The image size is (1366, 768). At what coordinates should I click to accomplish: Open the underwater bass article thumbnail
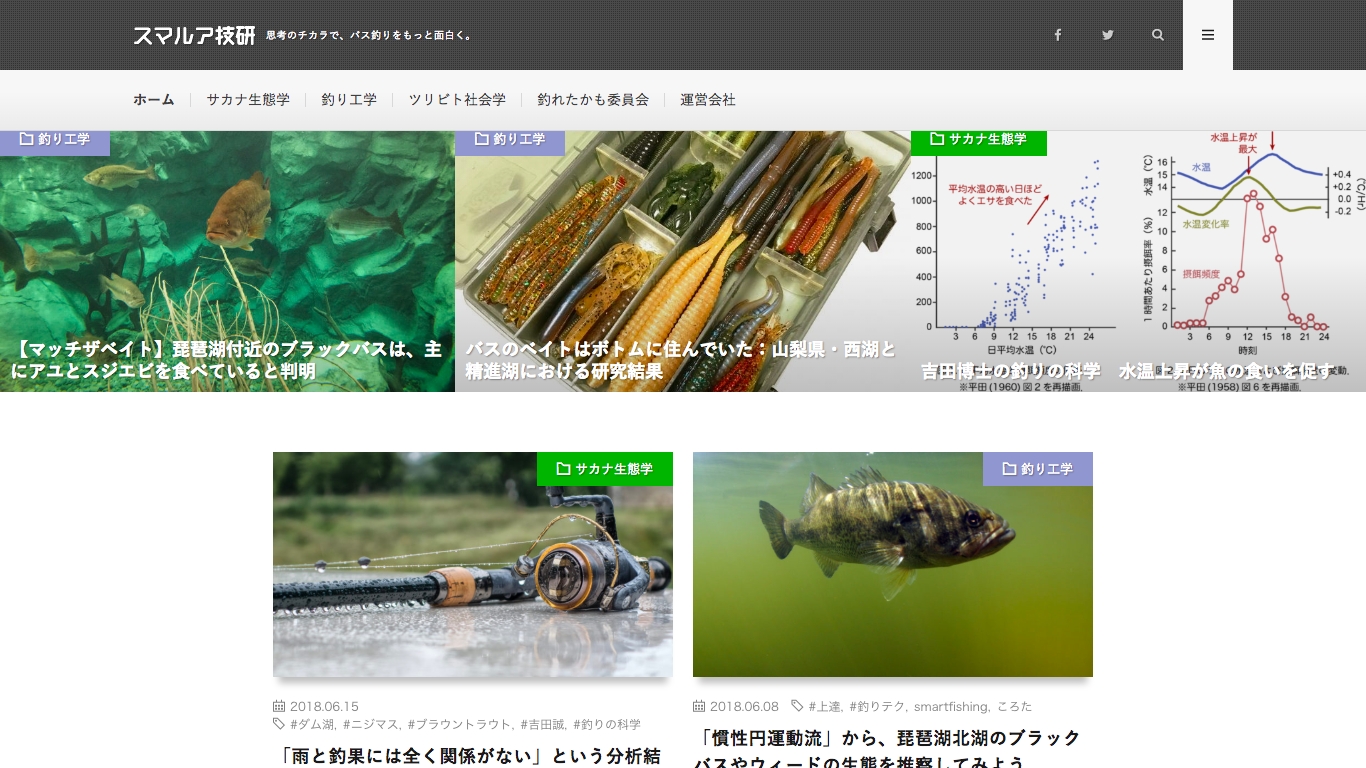[893, 564]
